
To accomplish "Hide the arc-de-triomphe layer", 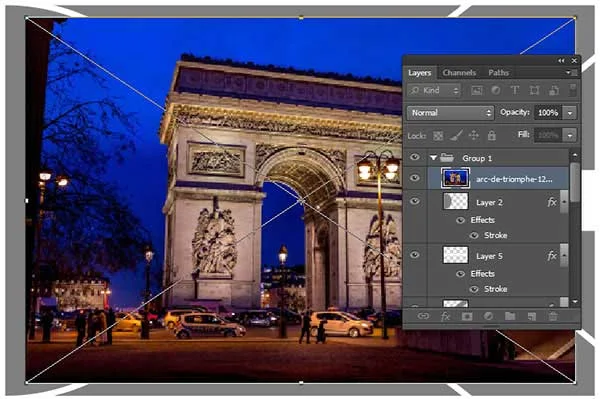I will click(x=415, y=178).
